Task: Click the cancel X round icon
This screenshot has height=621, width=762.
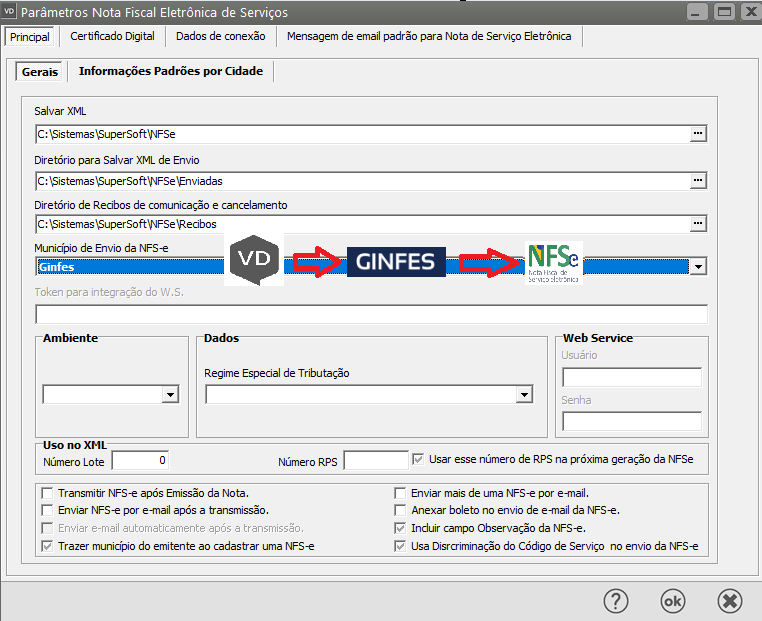Action: point(730,600)
